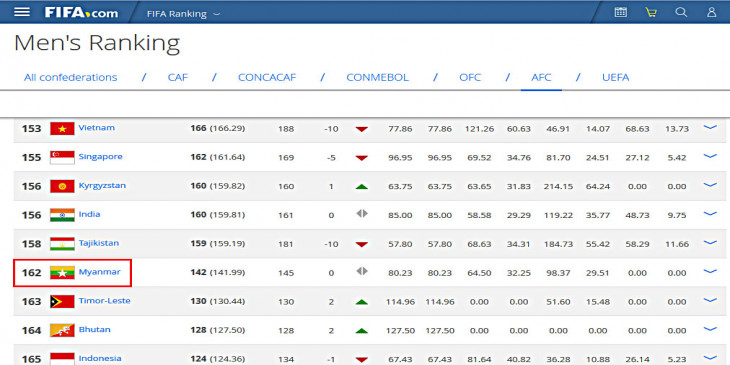The image size is (730, 365).
Task: Open the hamburger menu icon
Action: (22, 12)
